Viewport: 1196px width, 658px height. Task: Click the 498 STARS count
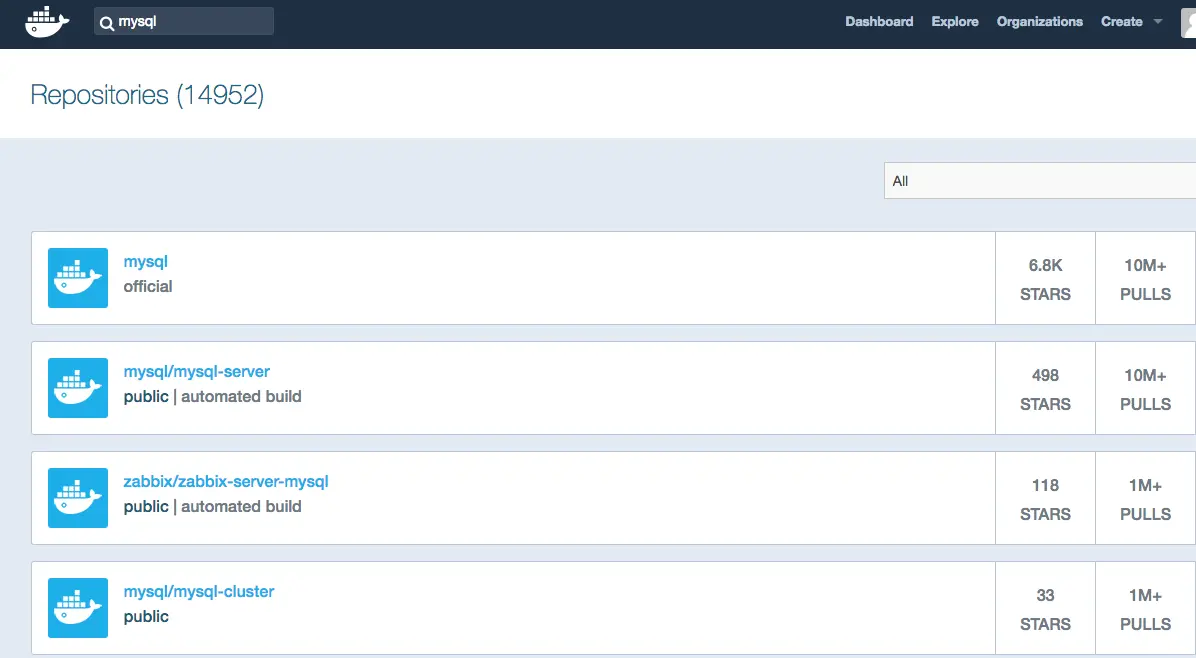coord(1045,389)
